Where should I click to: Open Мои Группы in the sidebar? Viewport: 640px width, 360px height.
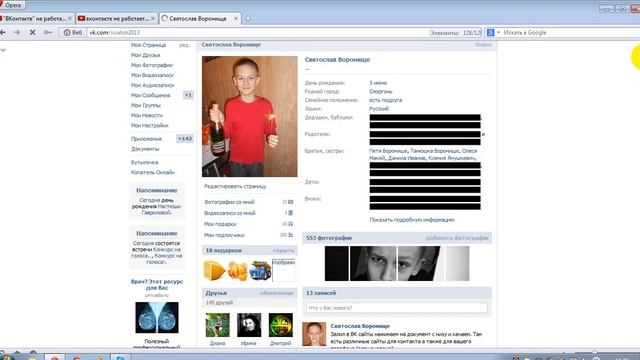point(146,105)
